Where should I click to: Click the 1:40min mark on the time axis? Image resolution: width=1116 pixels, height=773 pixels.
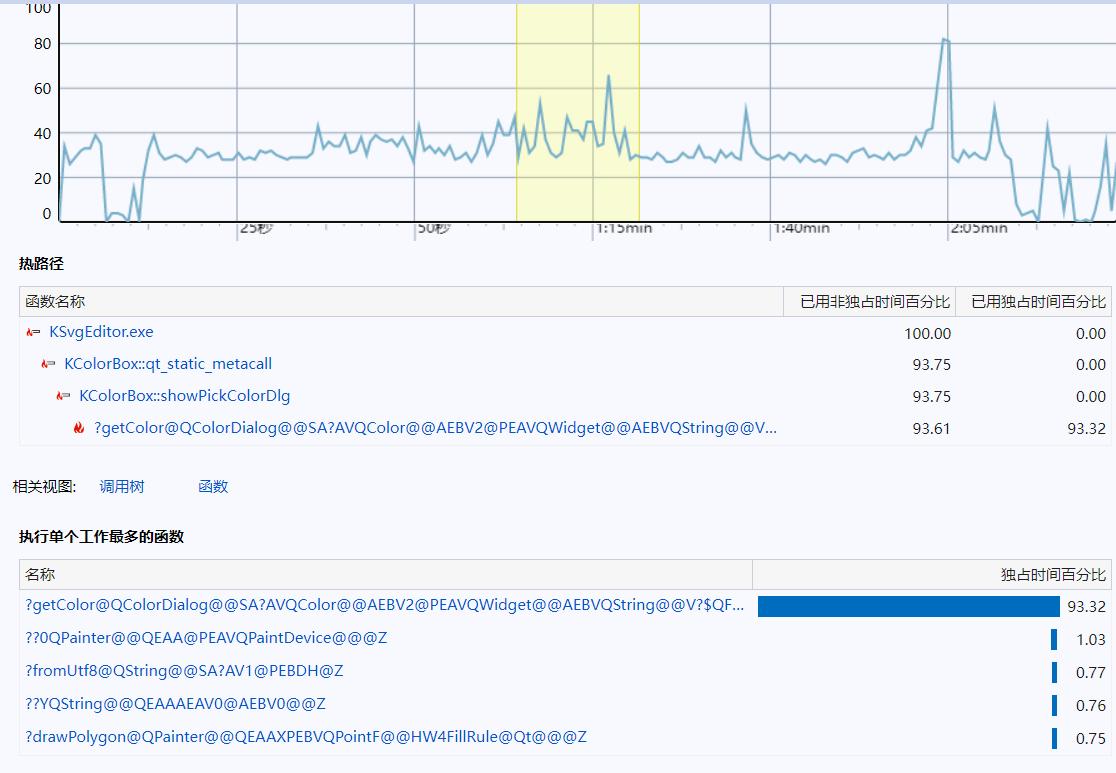(x=801, y=228)
